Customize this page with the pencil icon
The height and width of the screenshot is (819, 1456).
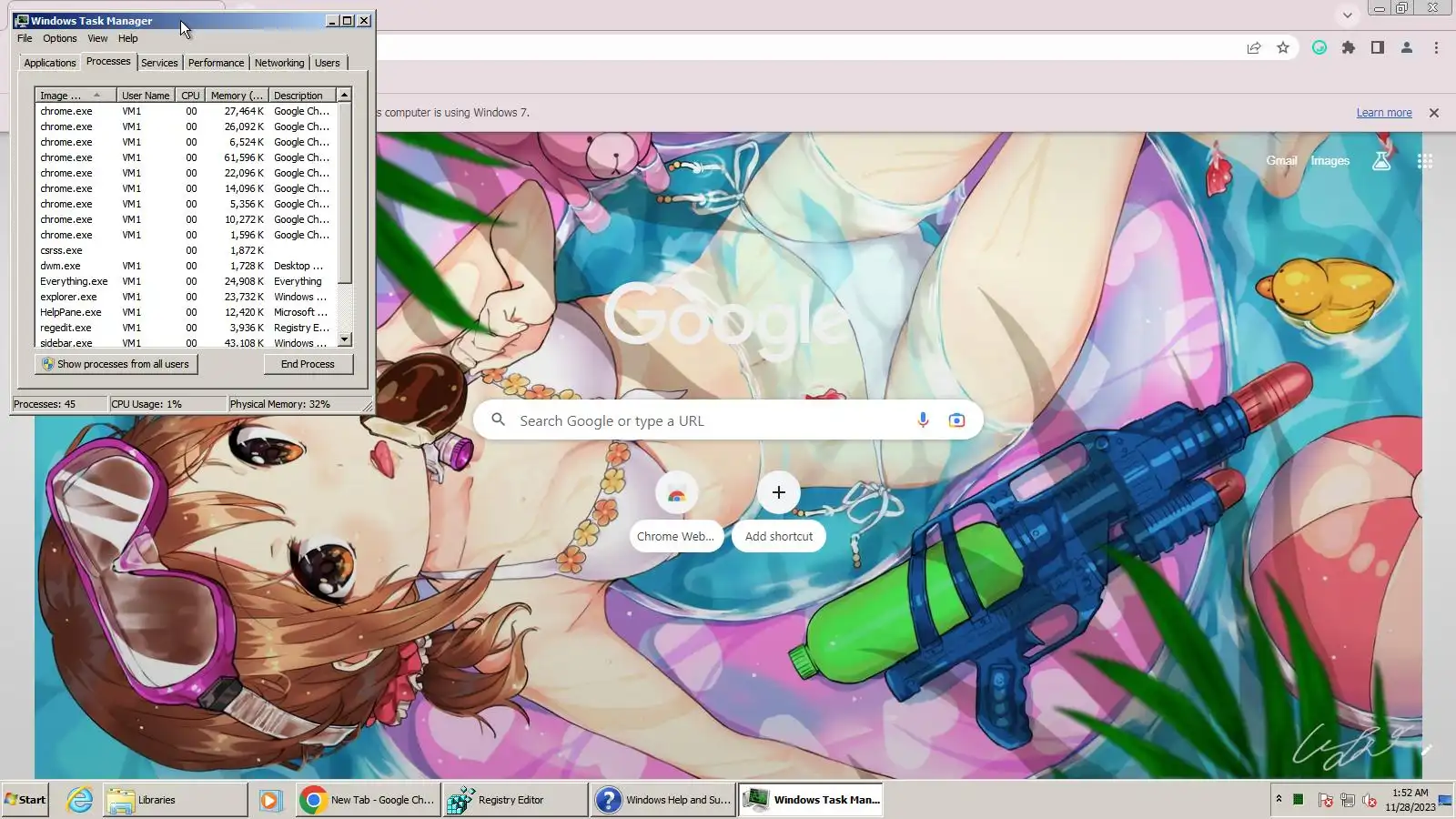(x=1426, y=750)
